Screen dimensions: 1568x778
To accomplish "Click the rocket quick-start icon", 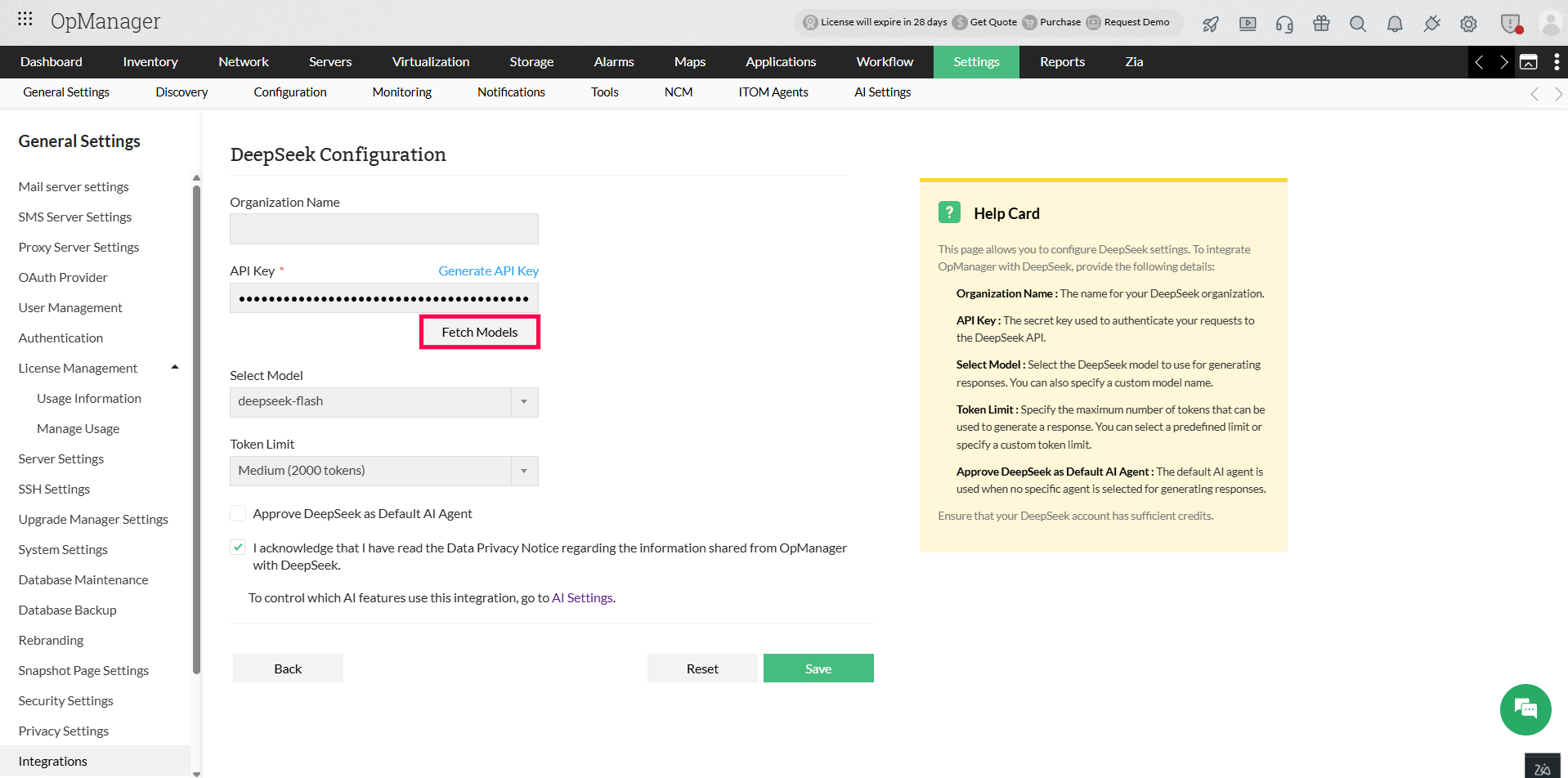I will [1211, 24].
